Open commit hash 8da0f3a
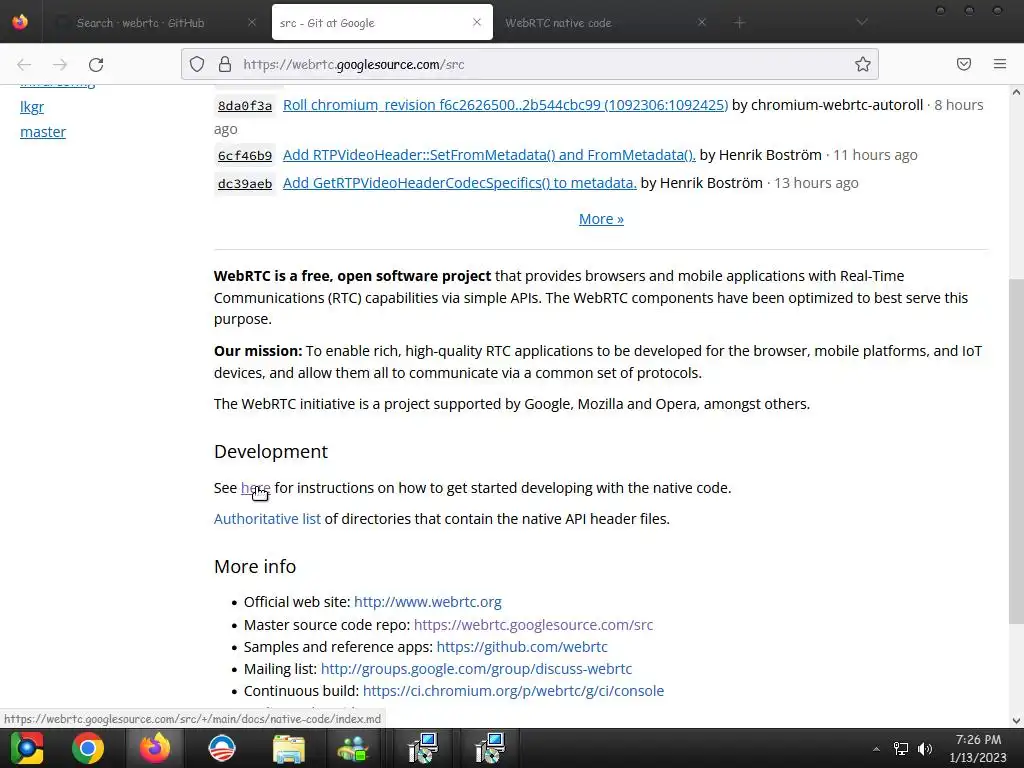Image resolution: width=1024 pixels, height=768 pixels. pos(245,106)
